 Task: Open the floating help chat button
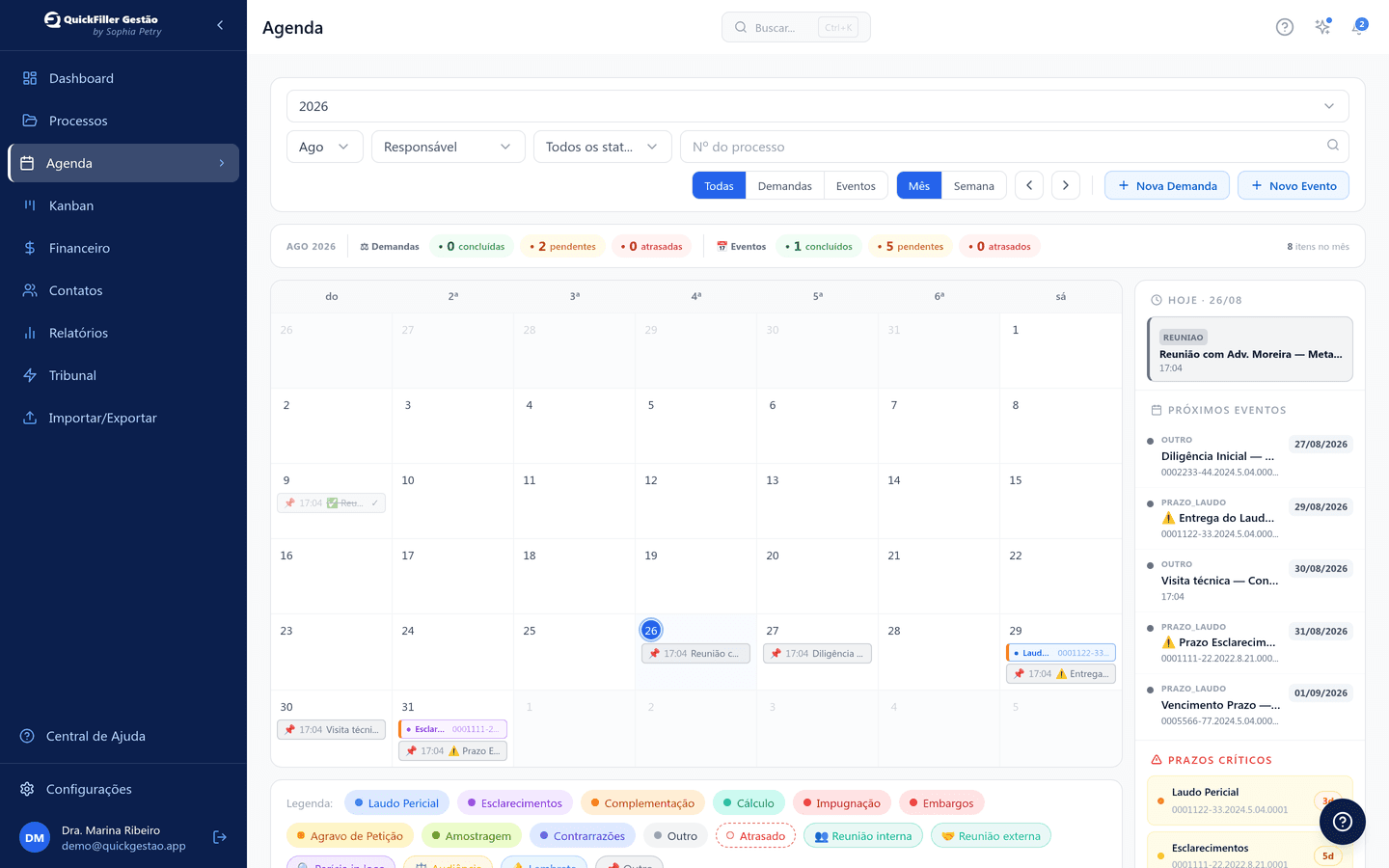point(1343,822)
